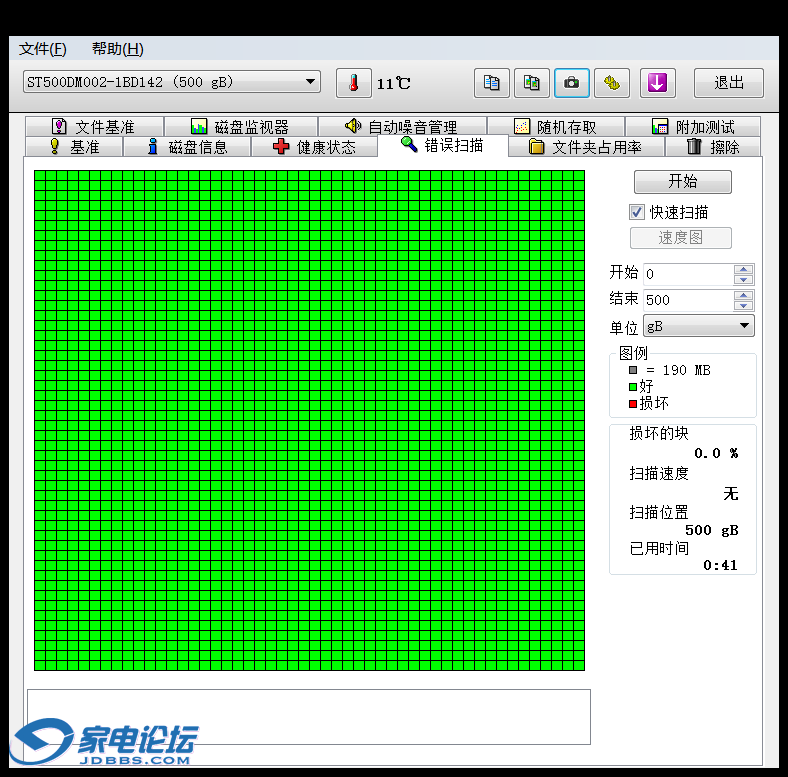This screenshot has height=777, width=788.
Task: Click the '0:41' elapsed time value
Action: click(720, 565)
